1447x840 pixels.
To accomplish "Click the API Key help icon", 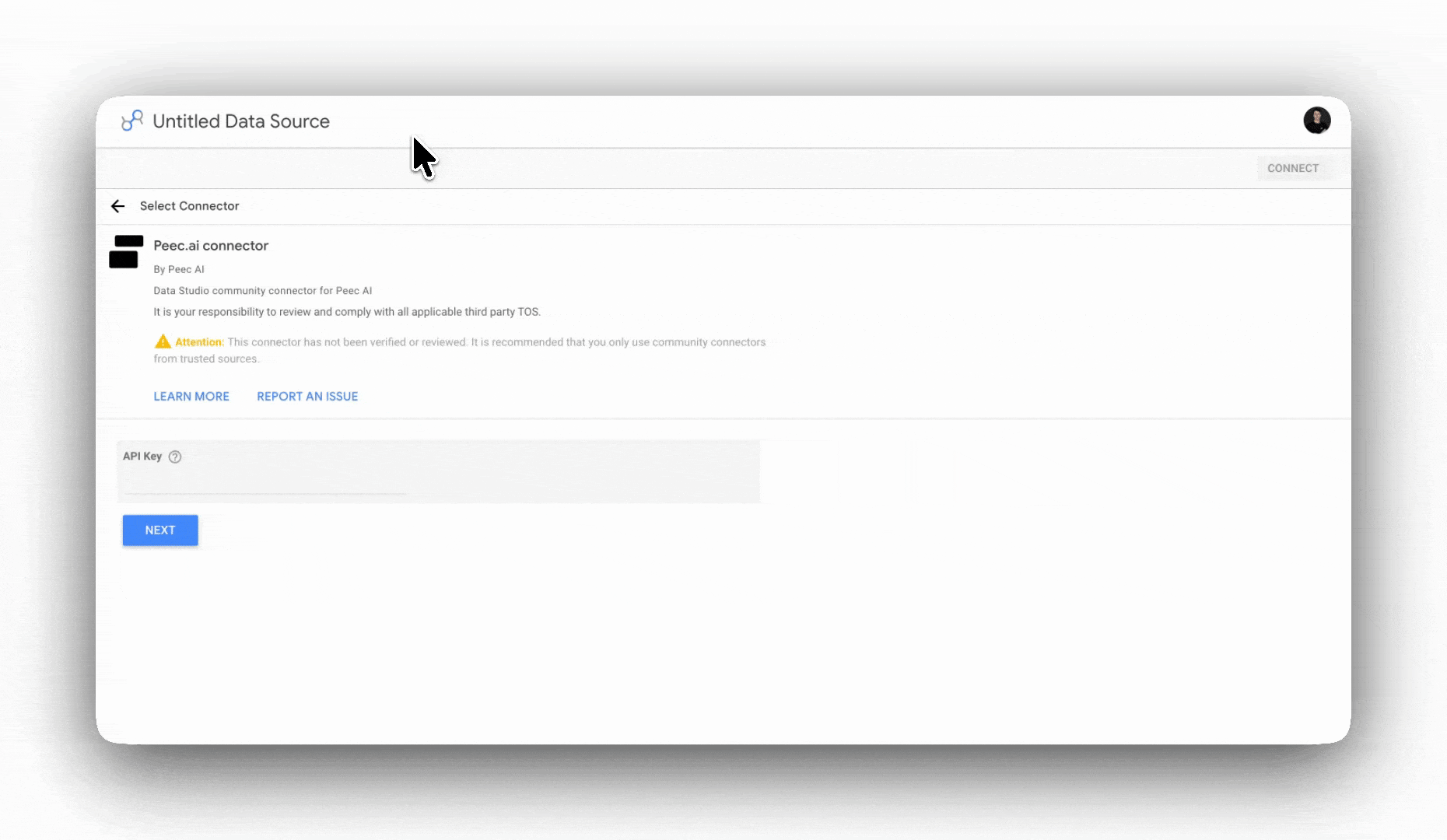I will 175,457.
